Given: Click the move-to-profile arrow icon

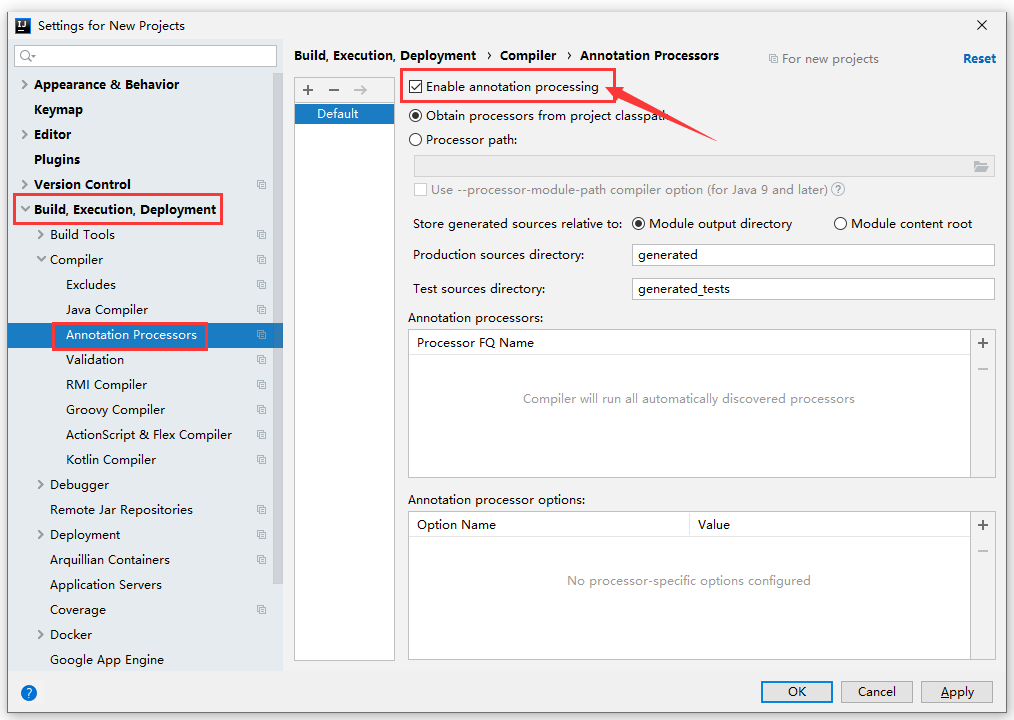Looking at the screenshot, I should (x=360, y=90).
